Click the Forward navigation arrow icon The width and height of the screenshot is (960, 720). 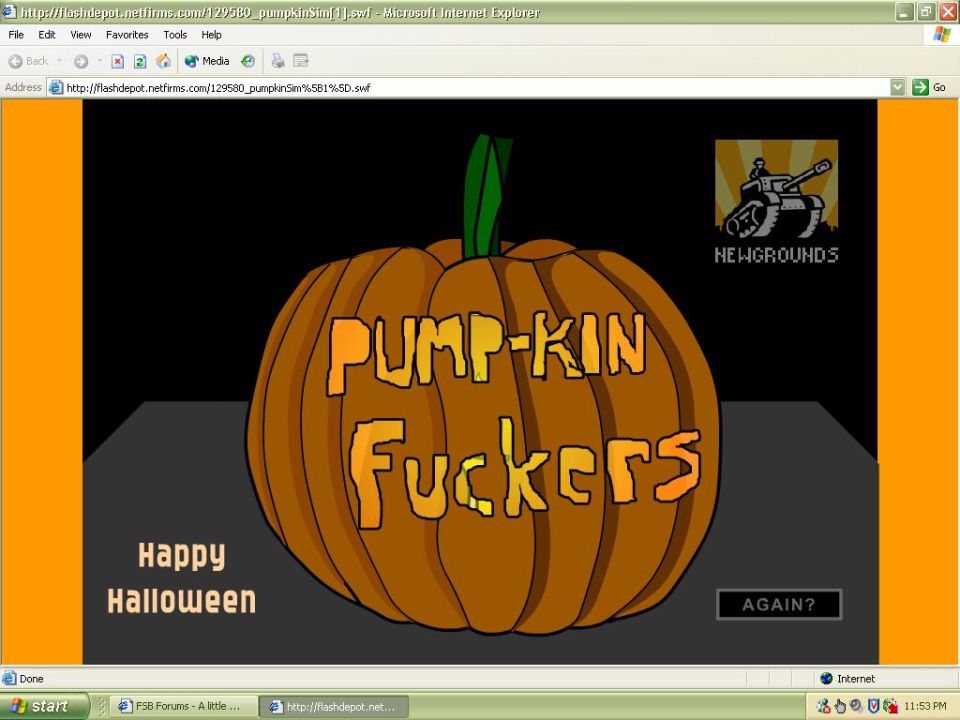pos(81,61)
